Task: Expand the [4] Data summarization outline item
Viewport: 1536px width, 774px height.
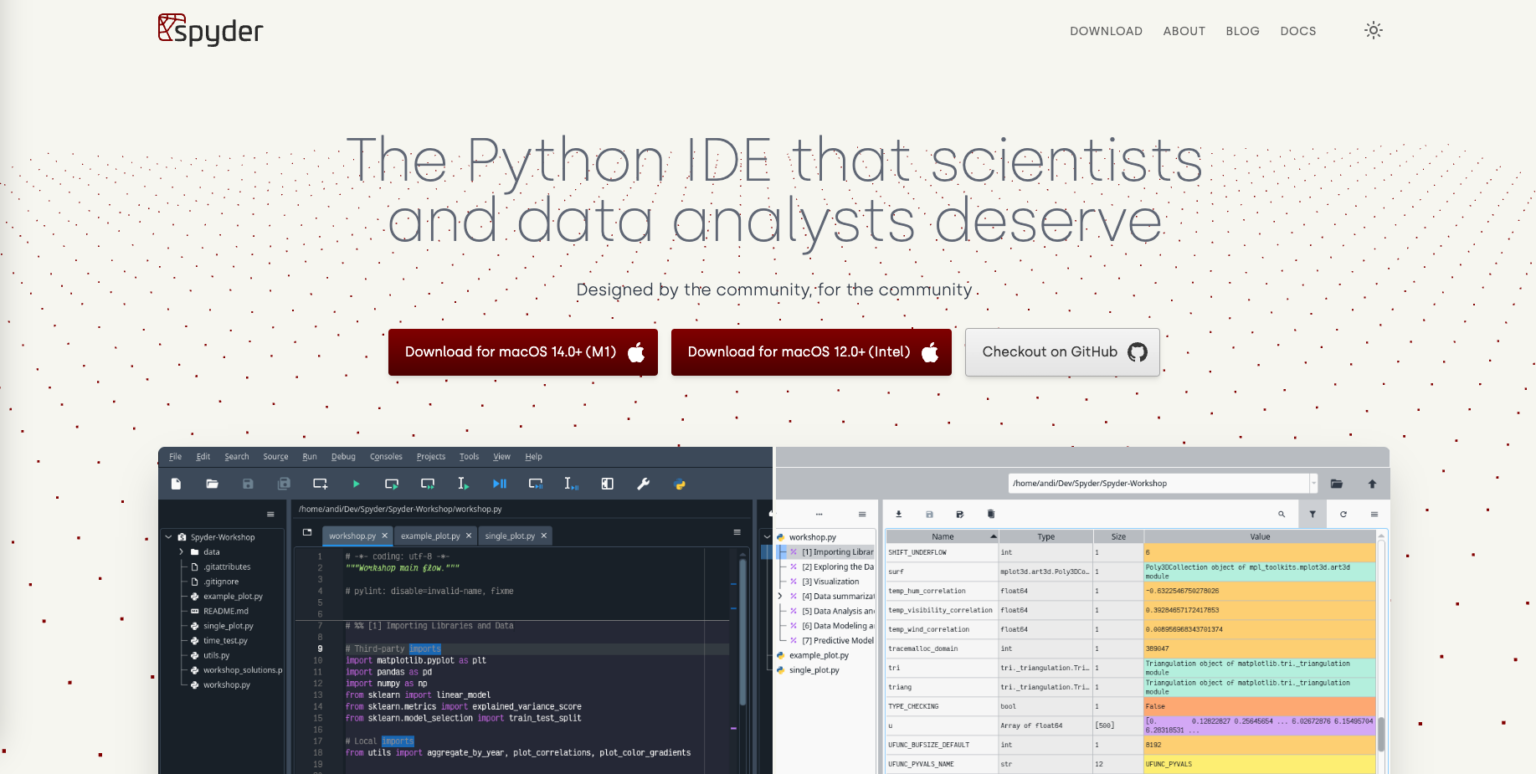Action: tap(781, 595)
